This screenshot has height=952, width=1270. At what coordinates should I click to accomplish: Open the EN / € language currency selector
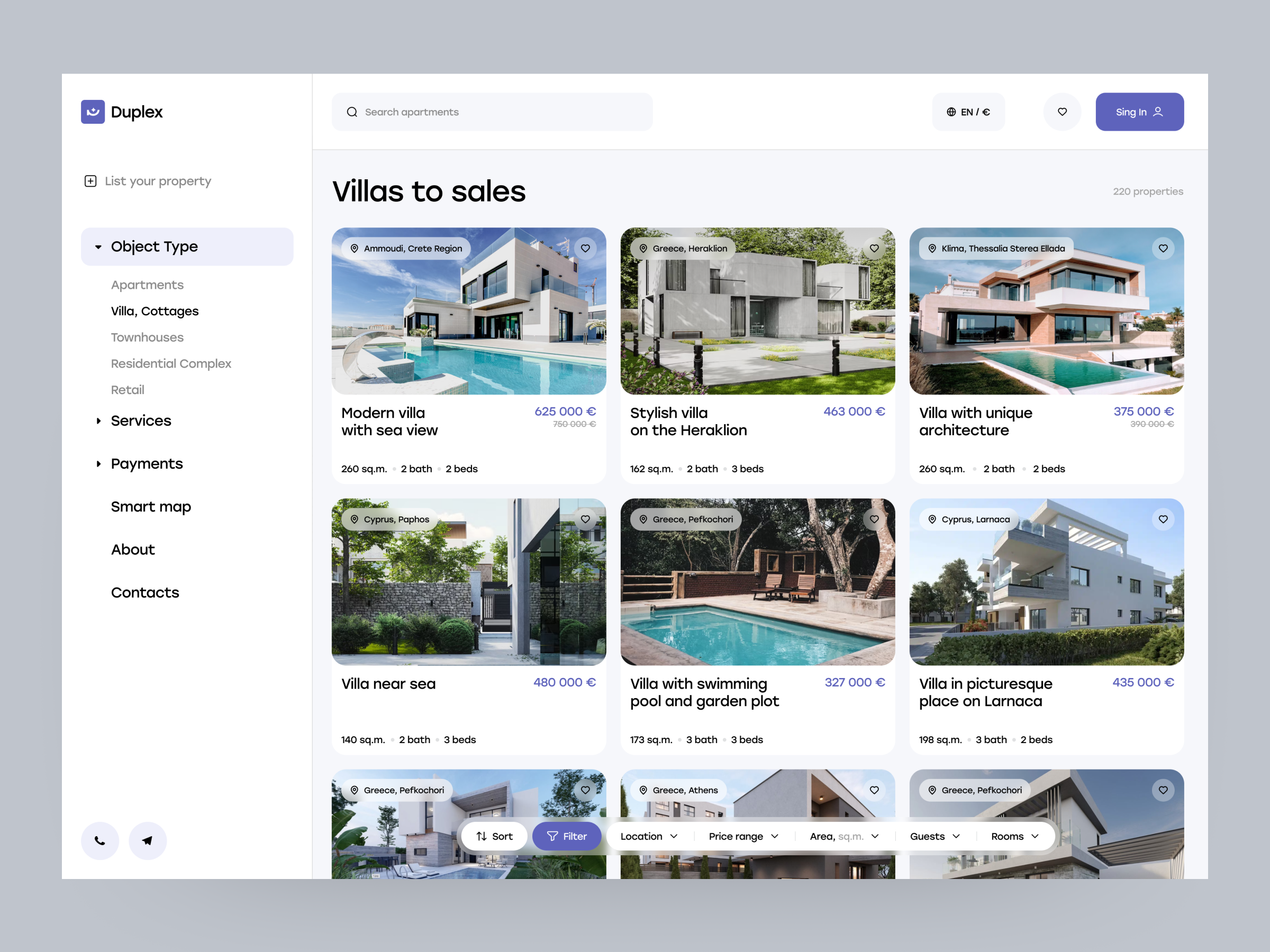click(968, 112)
